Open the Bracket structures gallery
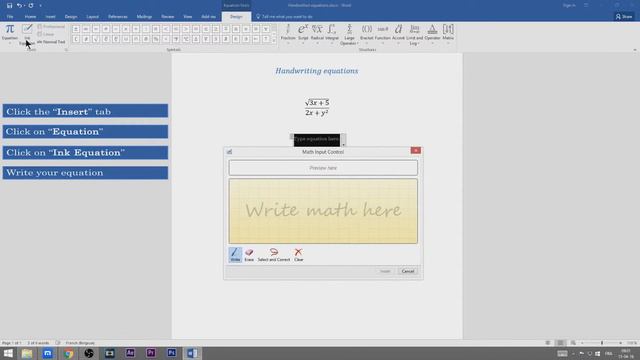 pyautogui.click(x=367, y=33)
